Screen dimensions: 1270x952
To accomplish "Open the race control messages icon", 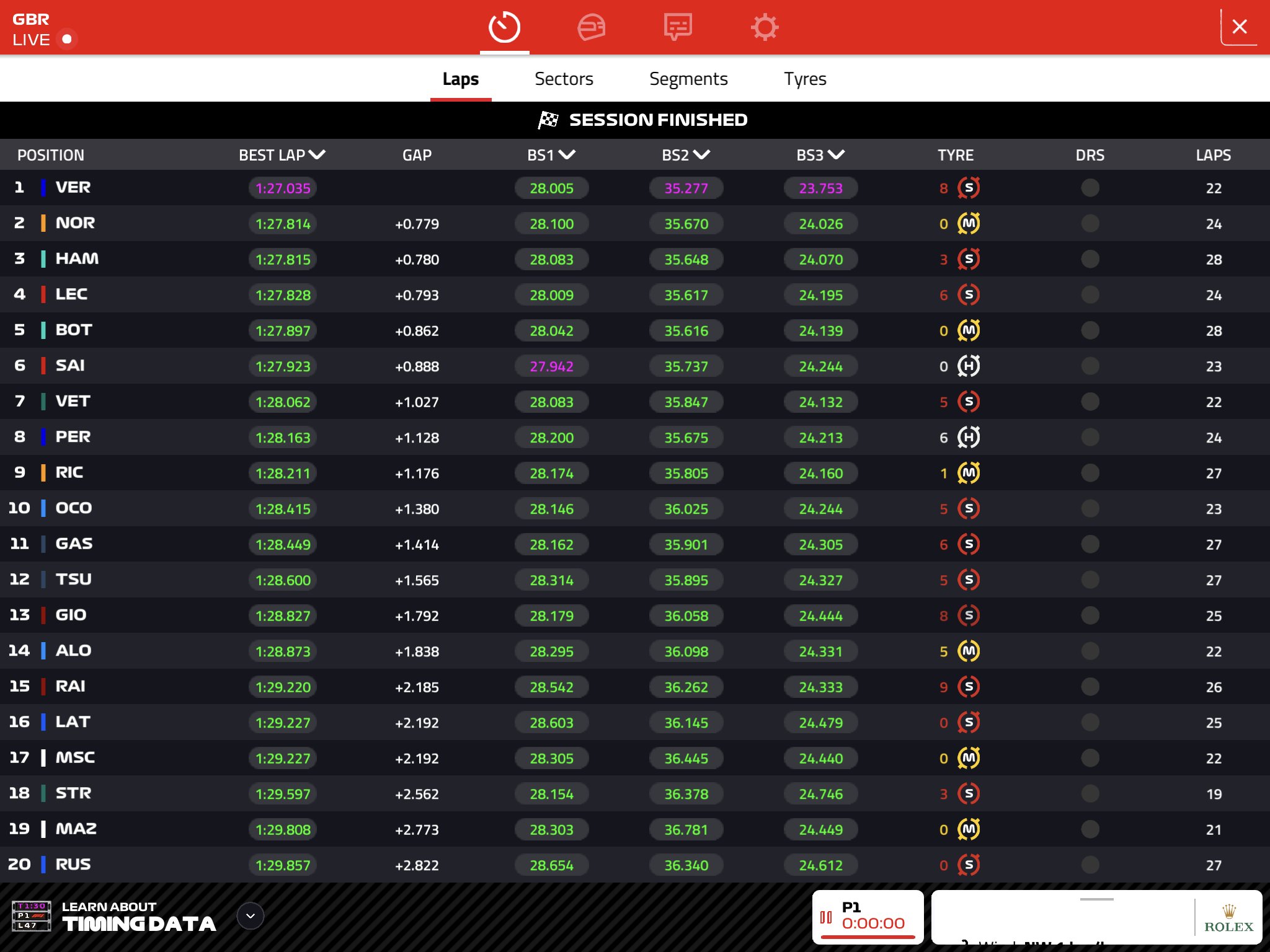I will (x=678, y=27).
